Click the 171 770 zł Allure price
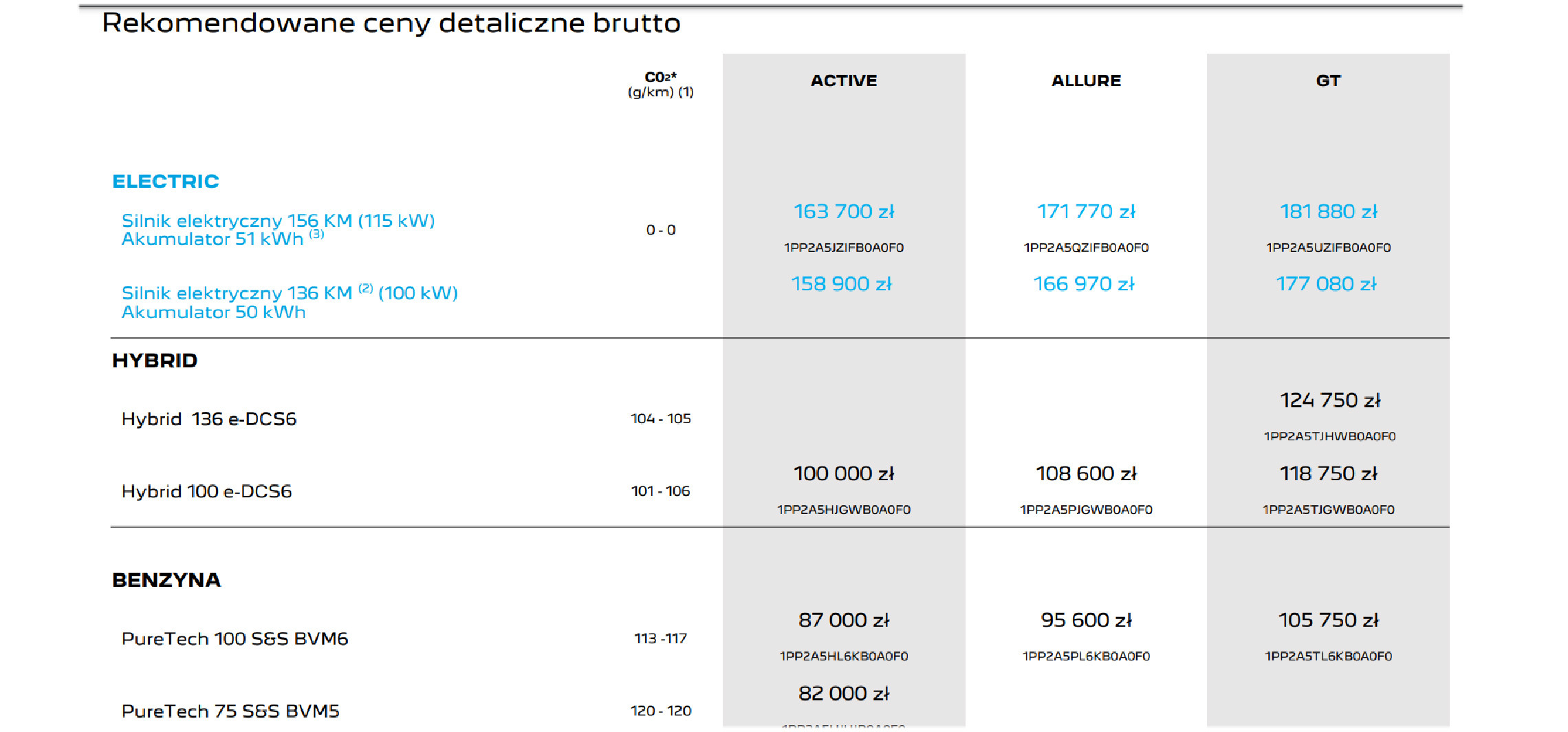 (1086, 211)
